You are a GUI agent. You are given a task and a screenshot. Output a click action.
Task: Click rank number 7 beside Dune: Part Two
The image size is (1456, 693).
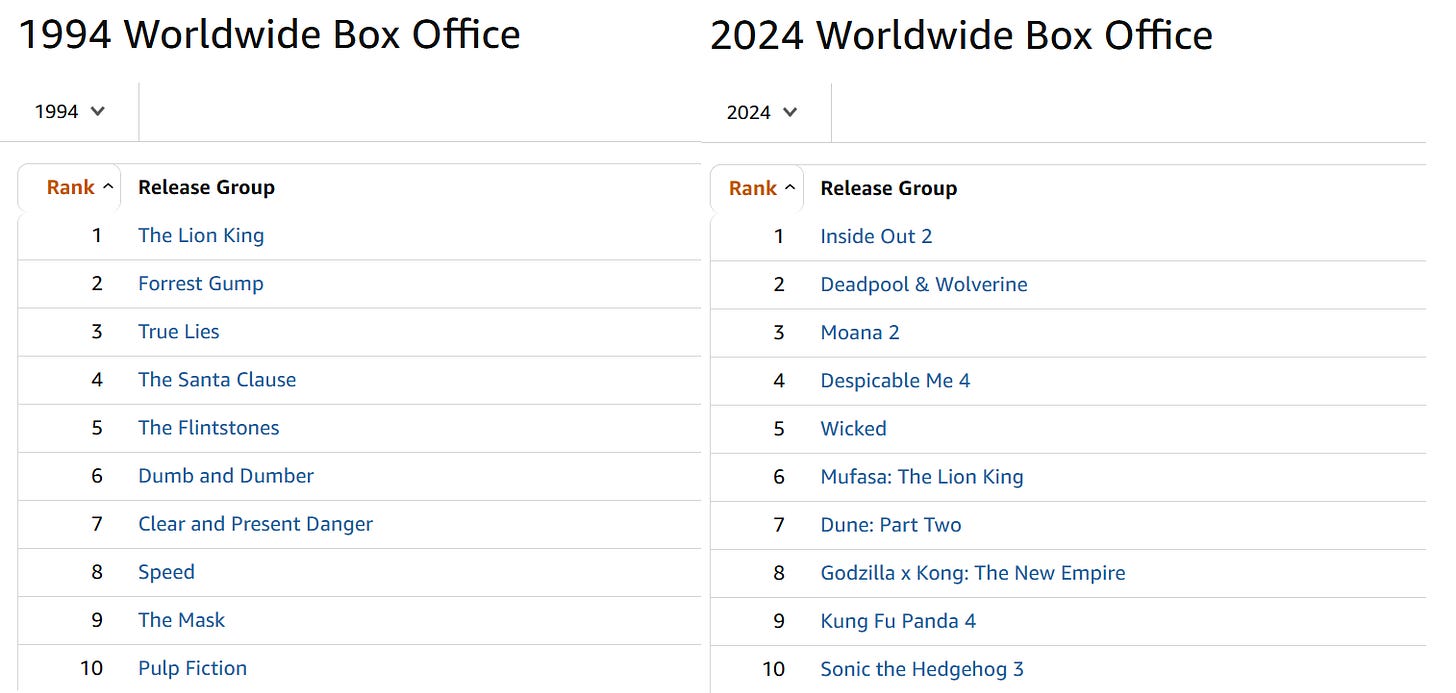(x=780, y=525)
